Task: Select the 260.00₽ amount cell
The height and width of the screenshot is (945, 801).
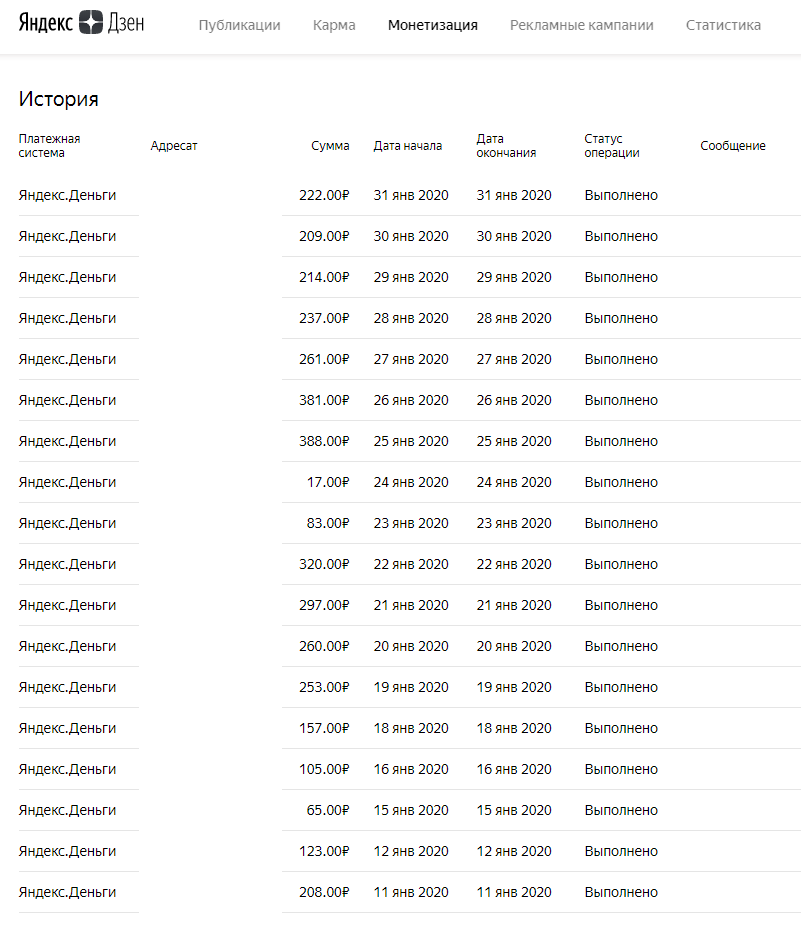Action: click(x=324, y=646)
